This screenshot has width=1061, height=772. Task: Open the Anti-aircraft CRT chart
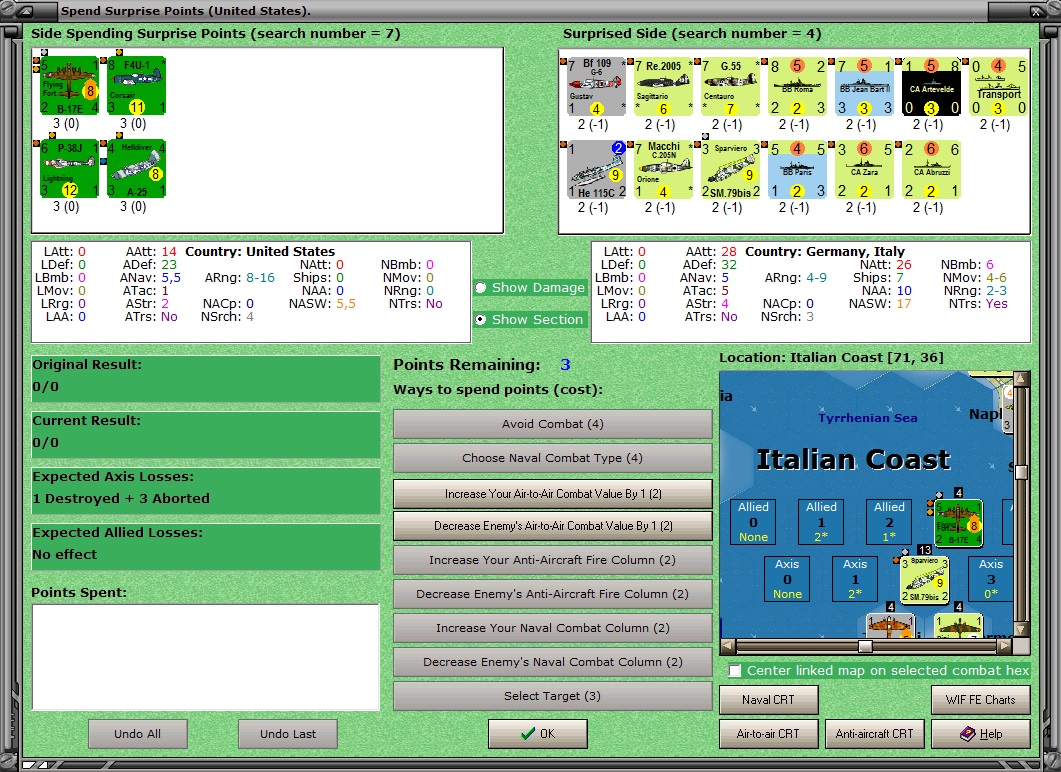874,734
